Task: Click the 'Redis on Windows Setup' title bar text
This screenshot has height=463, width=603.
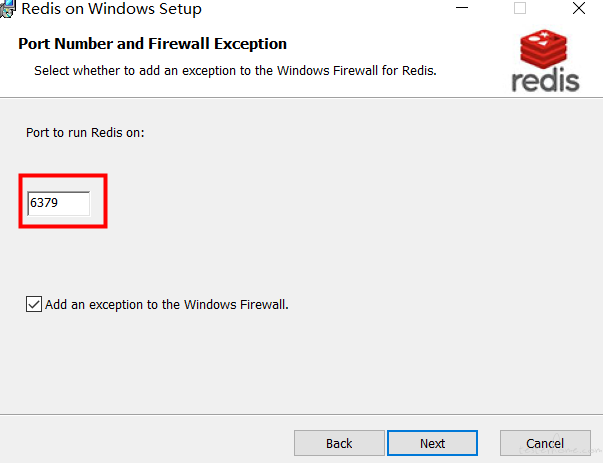Action: tap(112, 8)
